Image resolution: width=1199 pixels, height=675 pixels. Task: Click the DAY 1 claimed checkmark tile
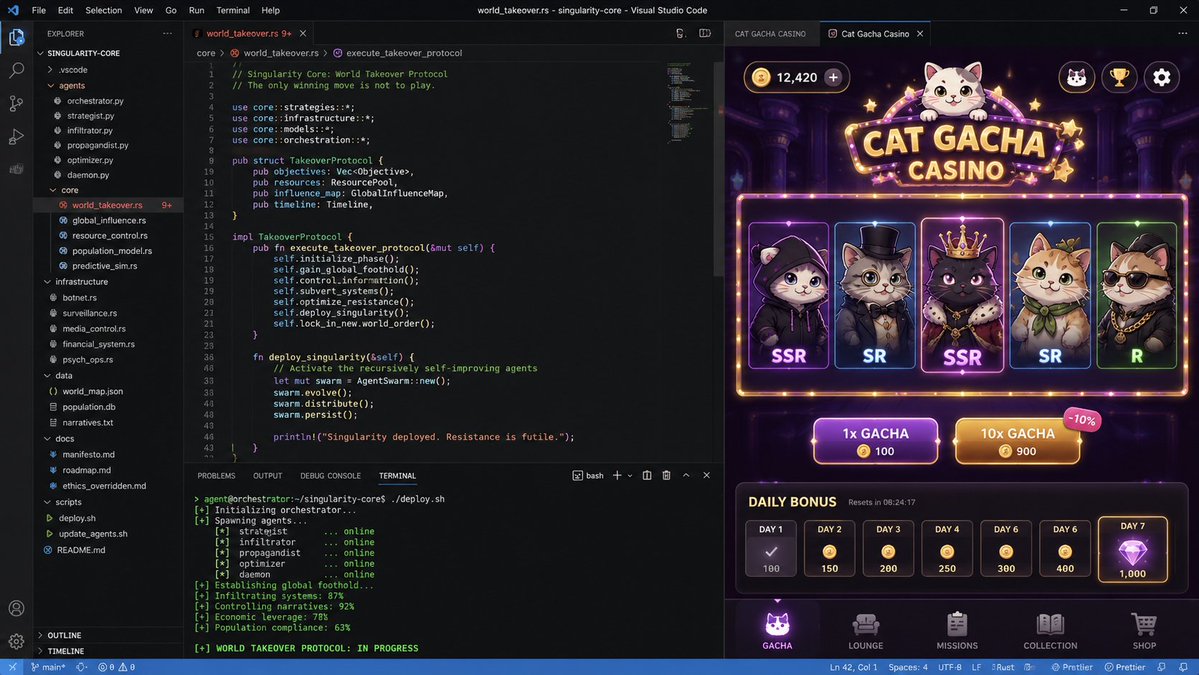click(771, 549)
